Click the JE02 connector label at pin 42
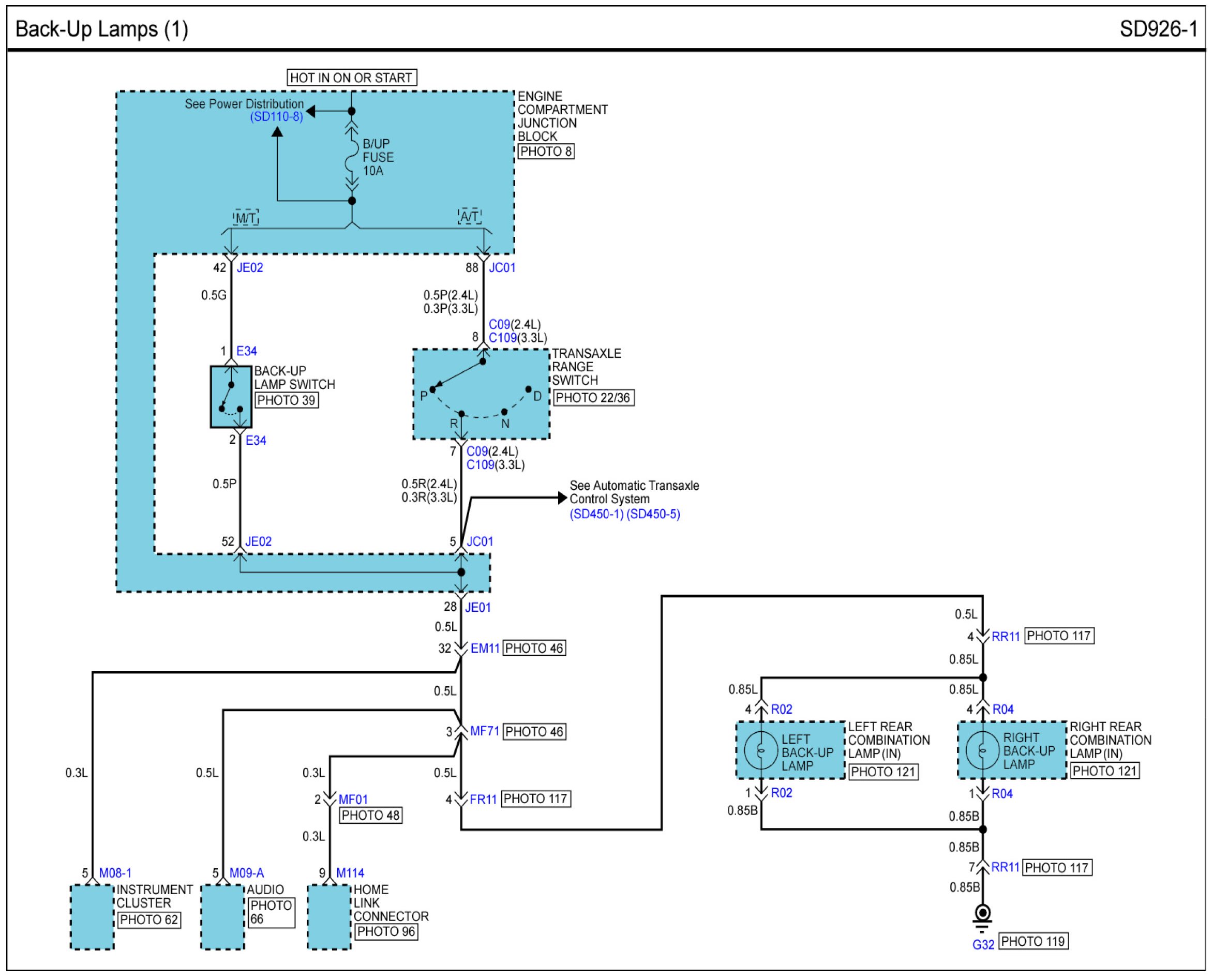Image resolution: width=1213 pixels, height=980 pixels. (250, 267)
